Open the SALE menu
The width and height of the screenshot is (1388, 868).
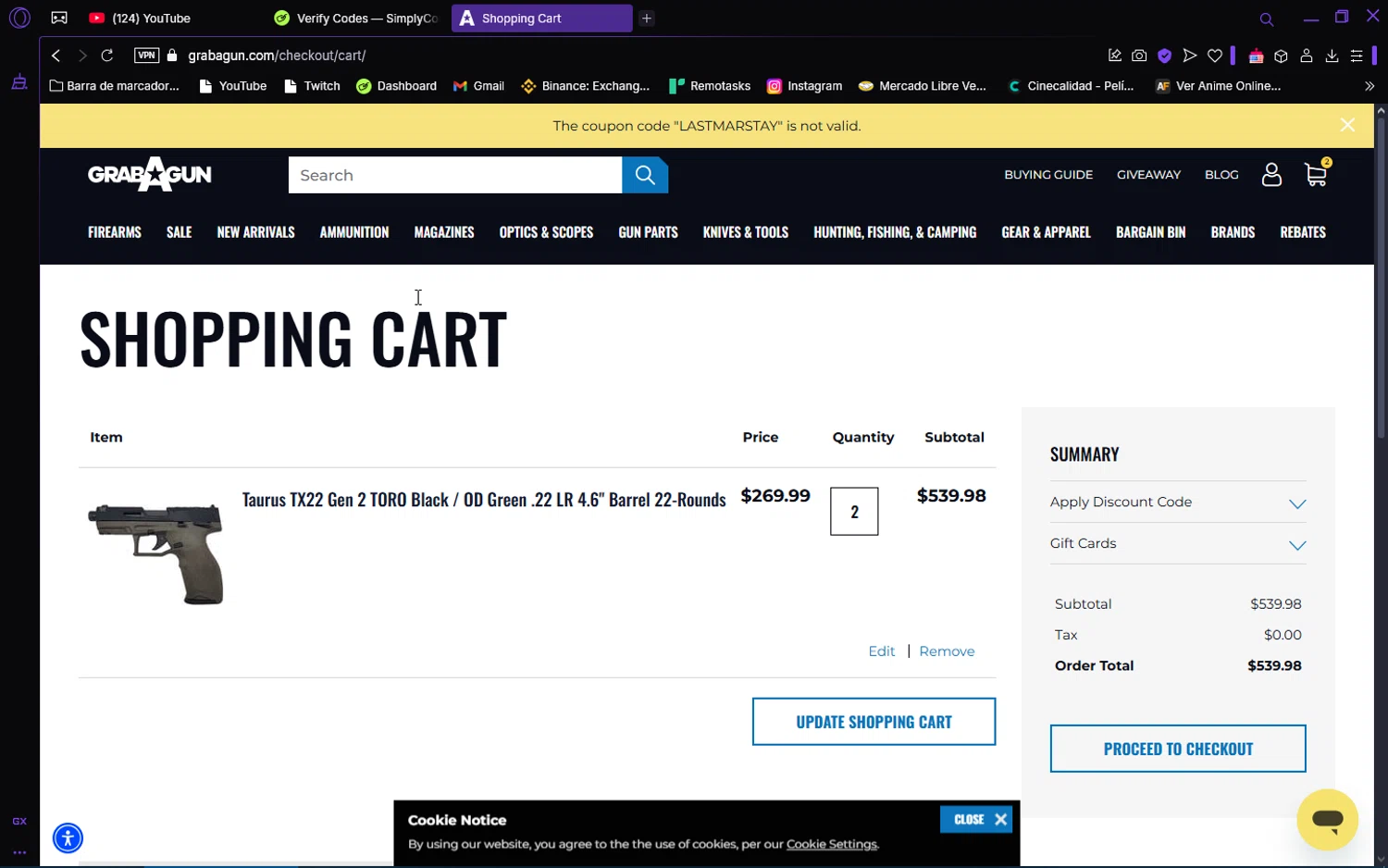pyautogui.click(x=180, y=232)
